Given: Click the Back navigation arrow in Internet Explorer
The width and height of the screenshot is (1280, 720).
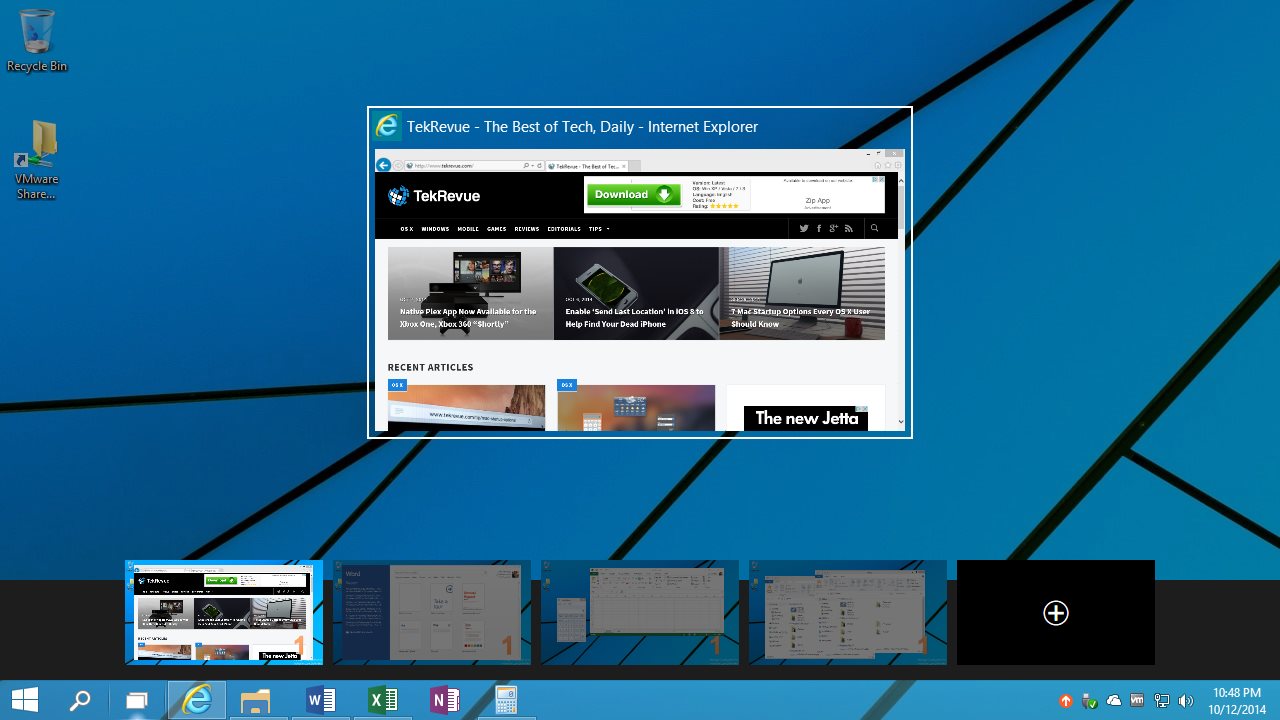Looking at the screenshot, I should point(383,164).
